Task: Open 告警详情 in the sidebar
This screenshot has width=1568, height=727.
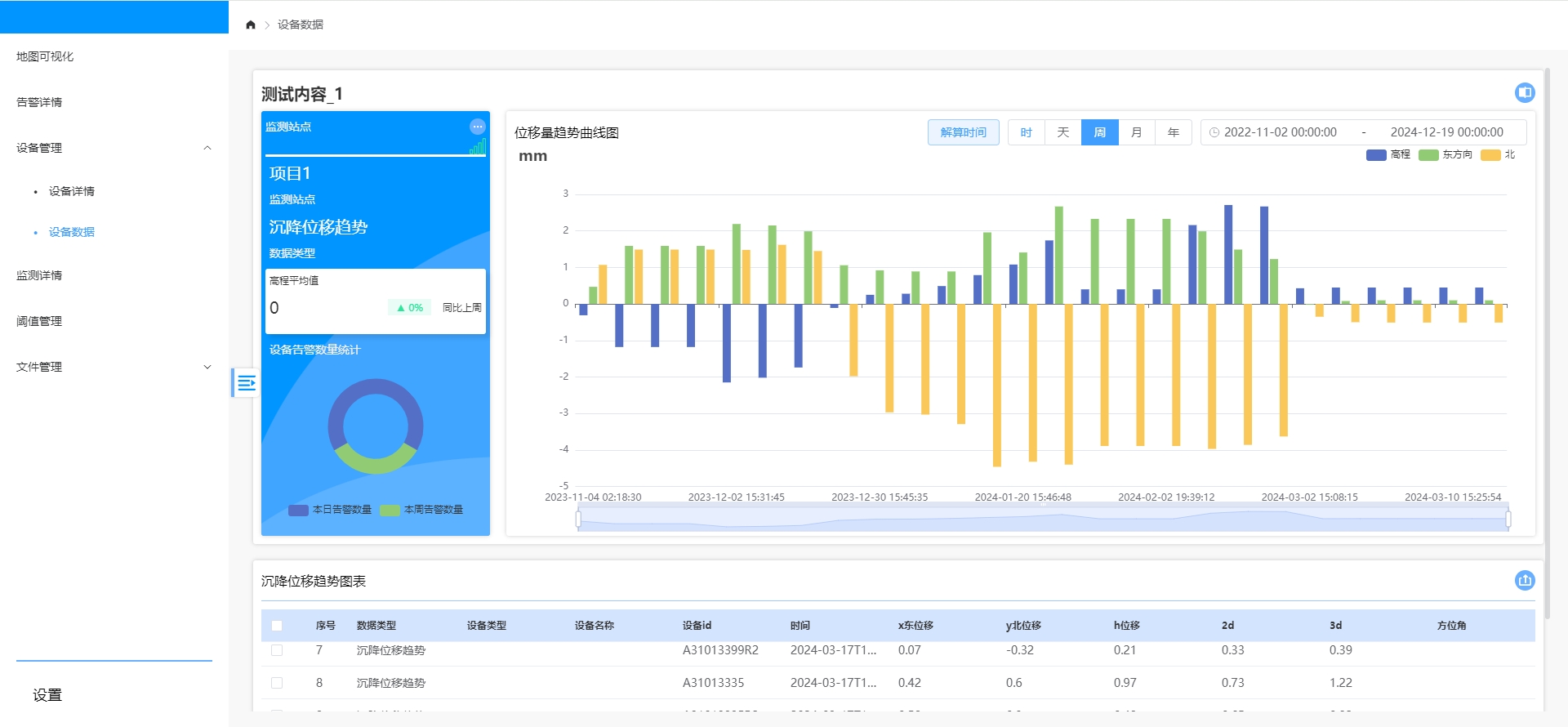Action: (39, 102)
